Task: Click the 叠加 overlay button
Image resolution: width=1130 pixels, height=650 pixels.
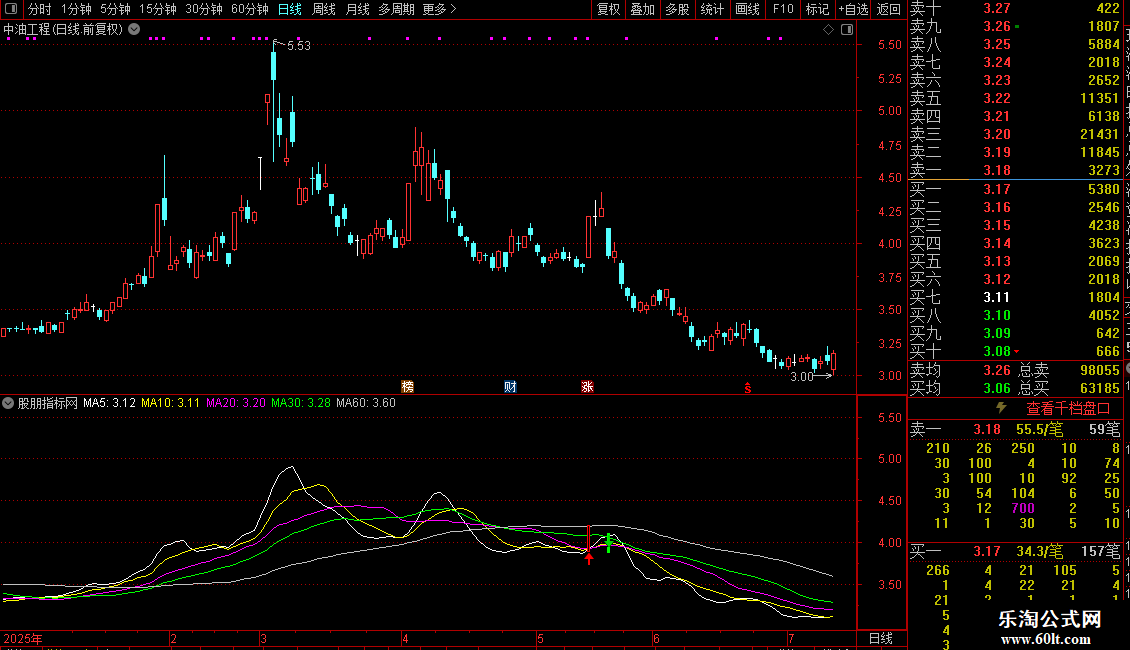Action: click(x=643, y=9)
